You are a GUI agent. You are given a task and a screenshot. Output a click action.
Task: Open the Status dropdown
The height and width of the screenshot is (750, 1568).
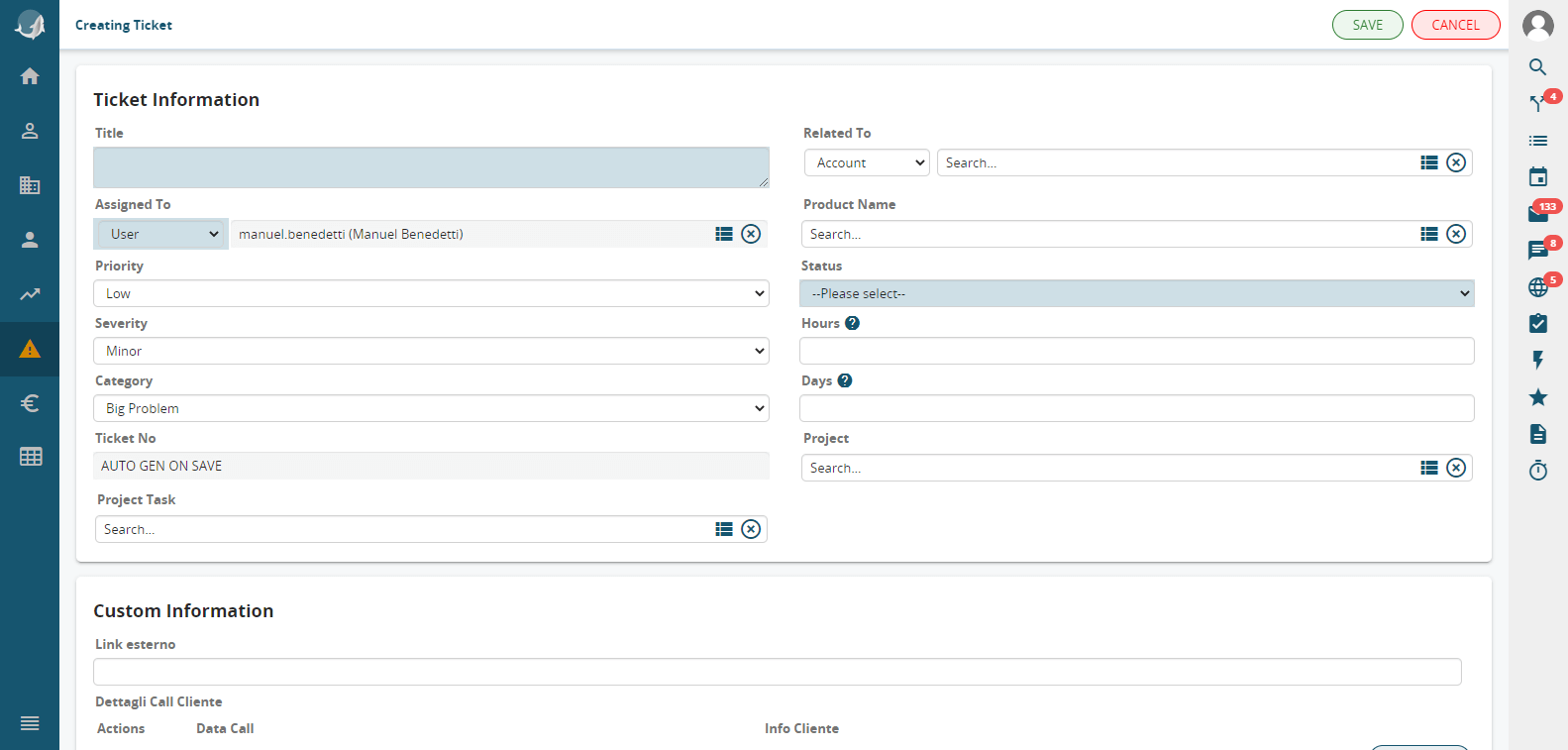coord(1136,293)
